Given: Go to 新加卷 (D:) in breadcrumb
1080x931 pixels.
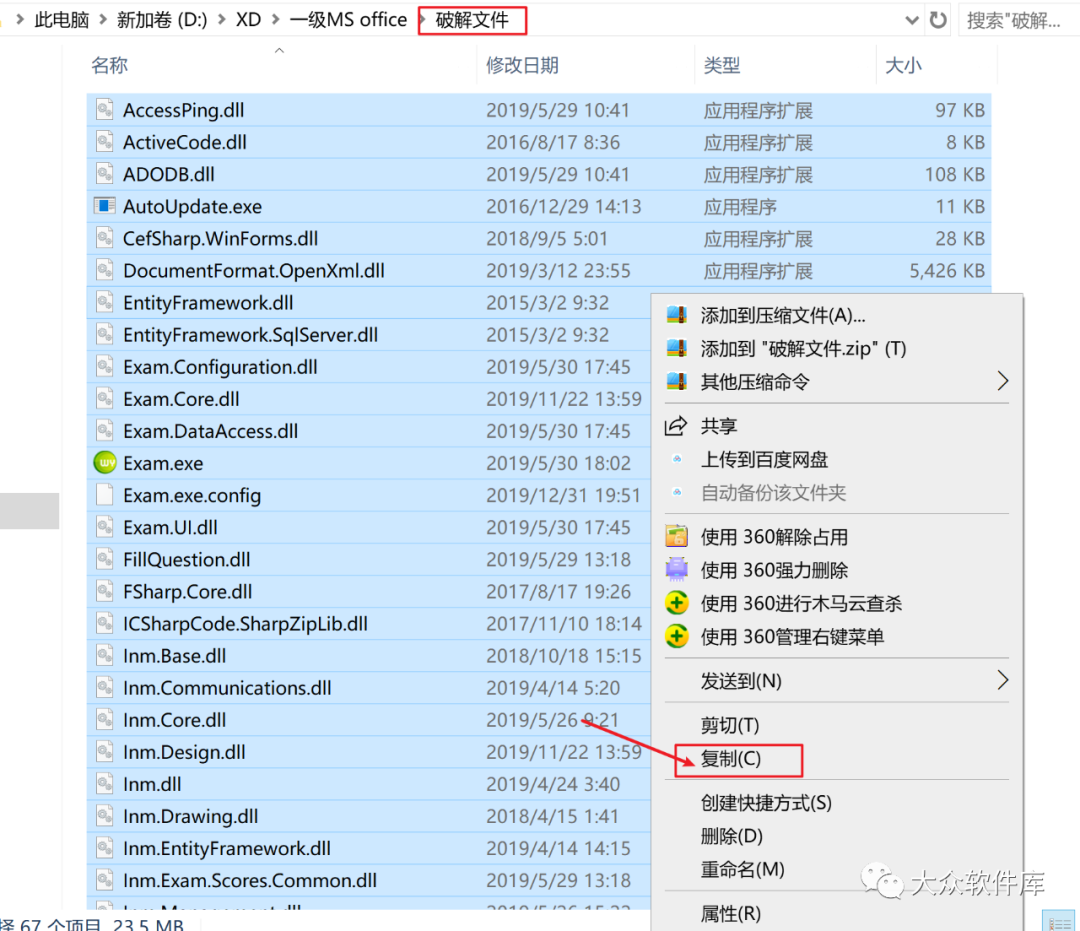Looking at the screenshot, I should tap(162, 20).
